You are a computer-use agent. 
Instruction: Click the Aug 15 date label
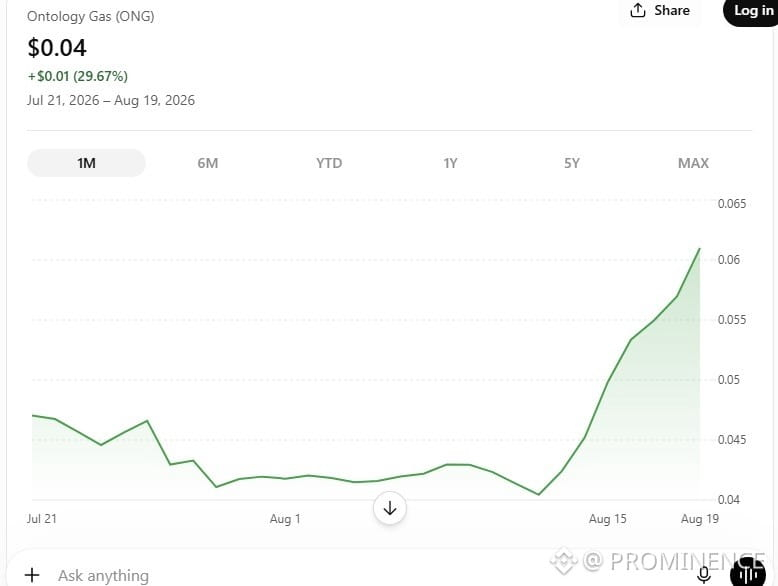[x=607, y=519]
